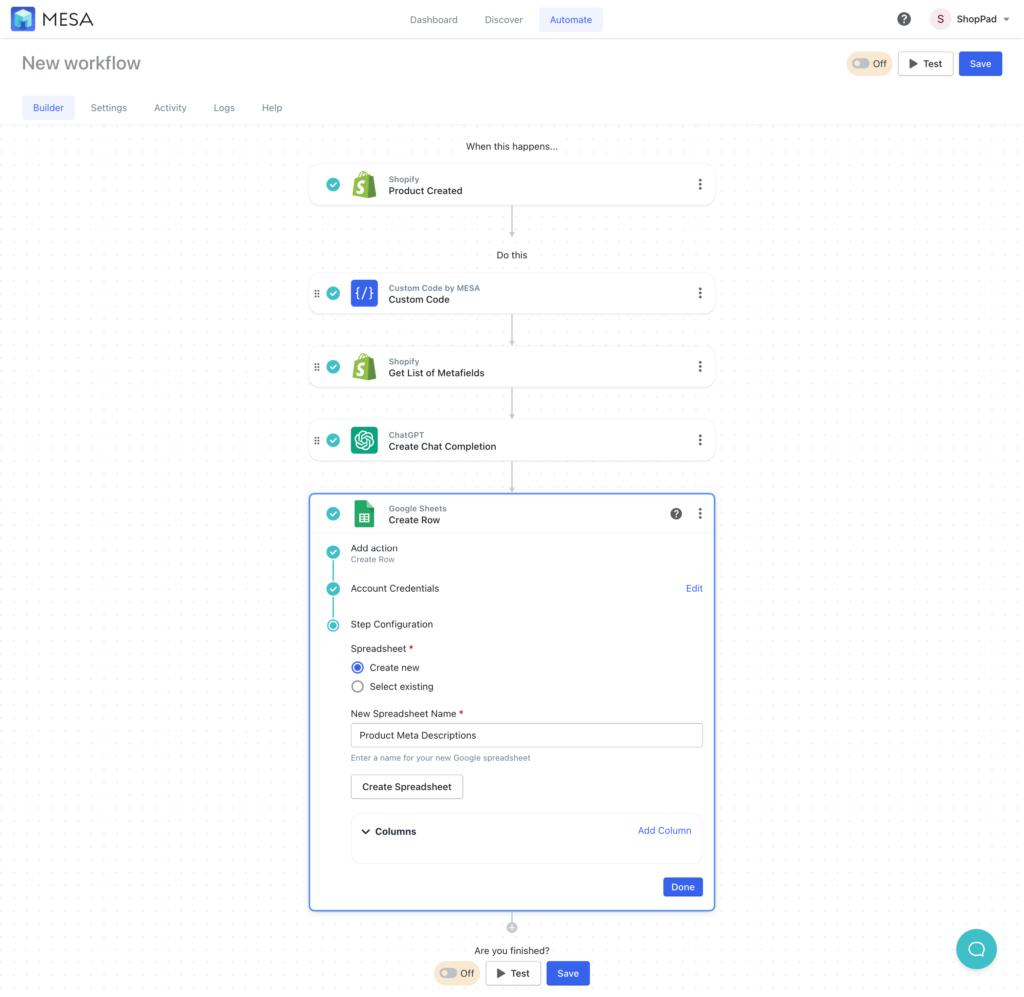Image resolution: width=1024 pixels, height=997 pixels.
Task: Open the ShopPad account dropdown
Action: coord(970,18)
